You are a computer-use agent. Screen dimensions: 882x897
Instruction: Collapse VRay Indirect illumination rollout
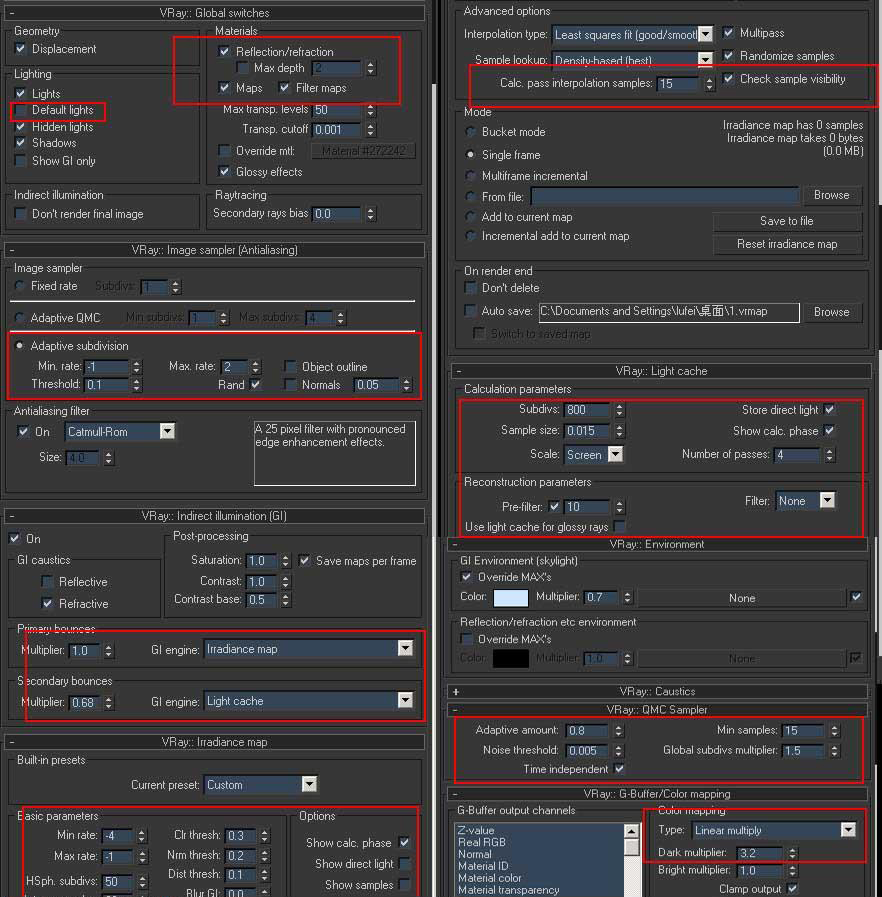click(214, 516)
